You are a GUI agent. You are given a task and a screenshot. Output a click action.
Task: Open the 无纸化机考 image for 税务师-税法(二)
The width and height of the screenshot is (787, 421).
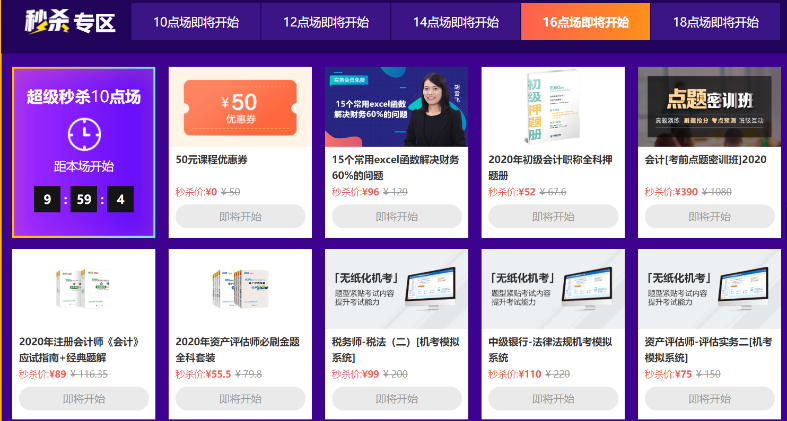397,289
